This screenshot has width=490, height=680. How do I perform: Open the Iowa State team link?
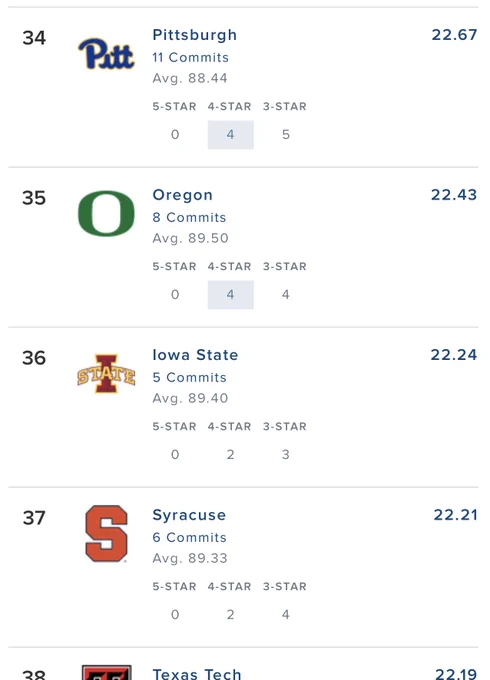195,355
